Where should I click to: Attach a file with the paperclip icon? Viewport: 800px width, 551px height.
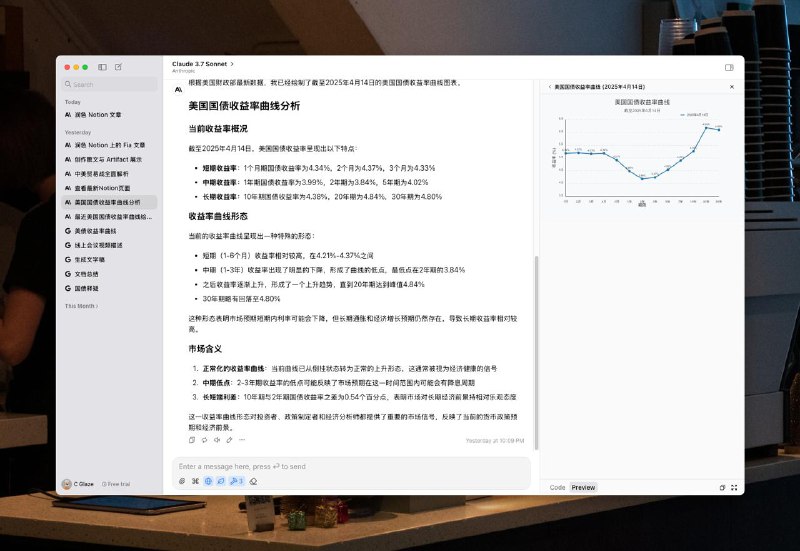coord(182,481)
